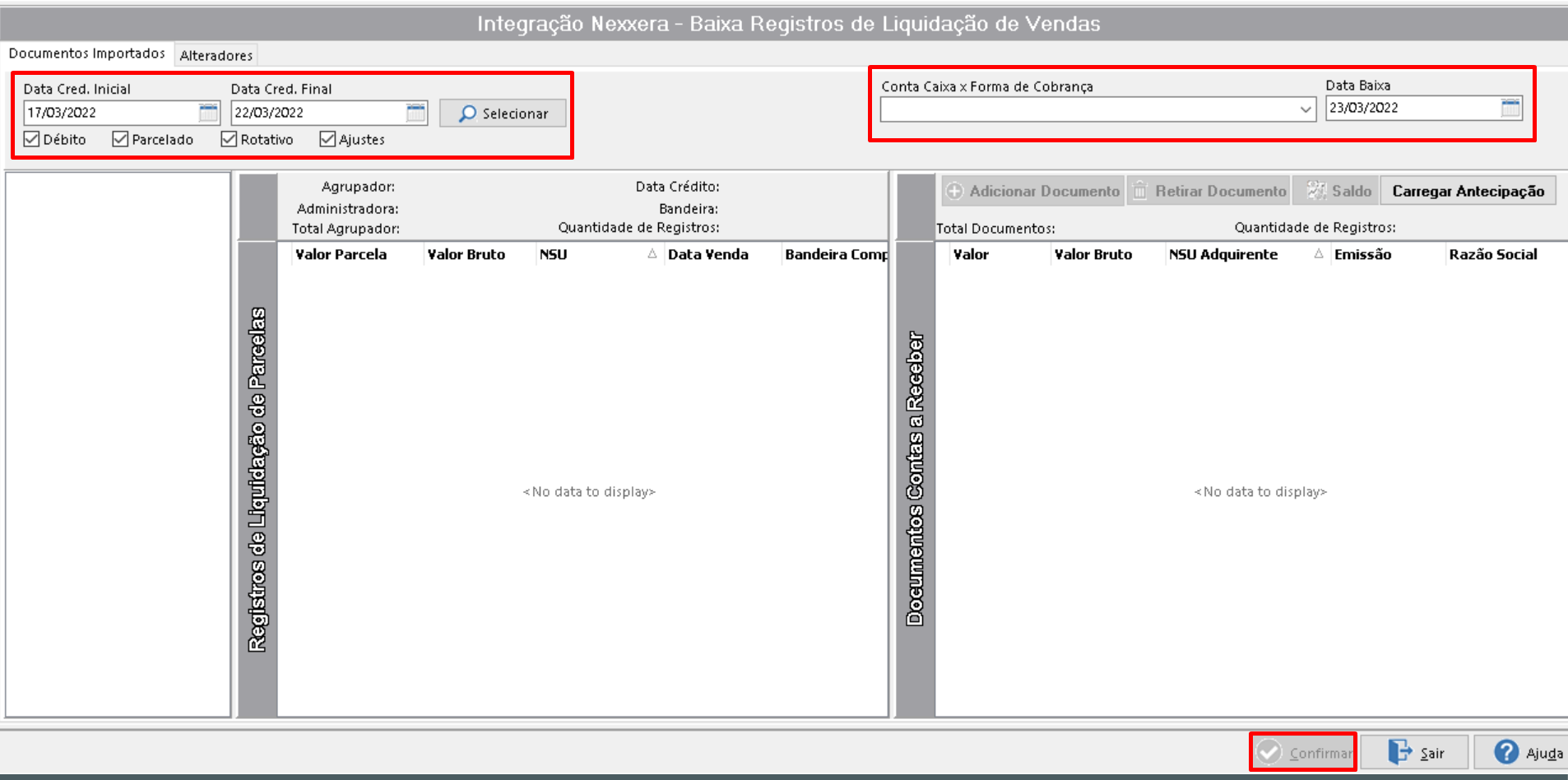Click the Retirar Documento button

pos(1208,191)
